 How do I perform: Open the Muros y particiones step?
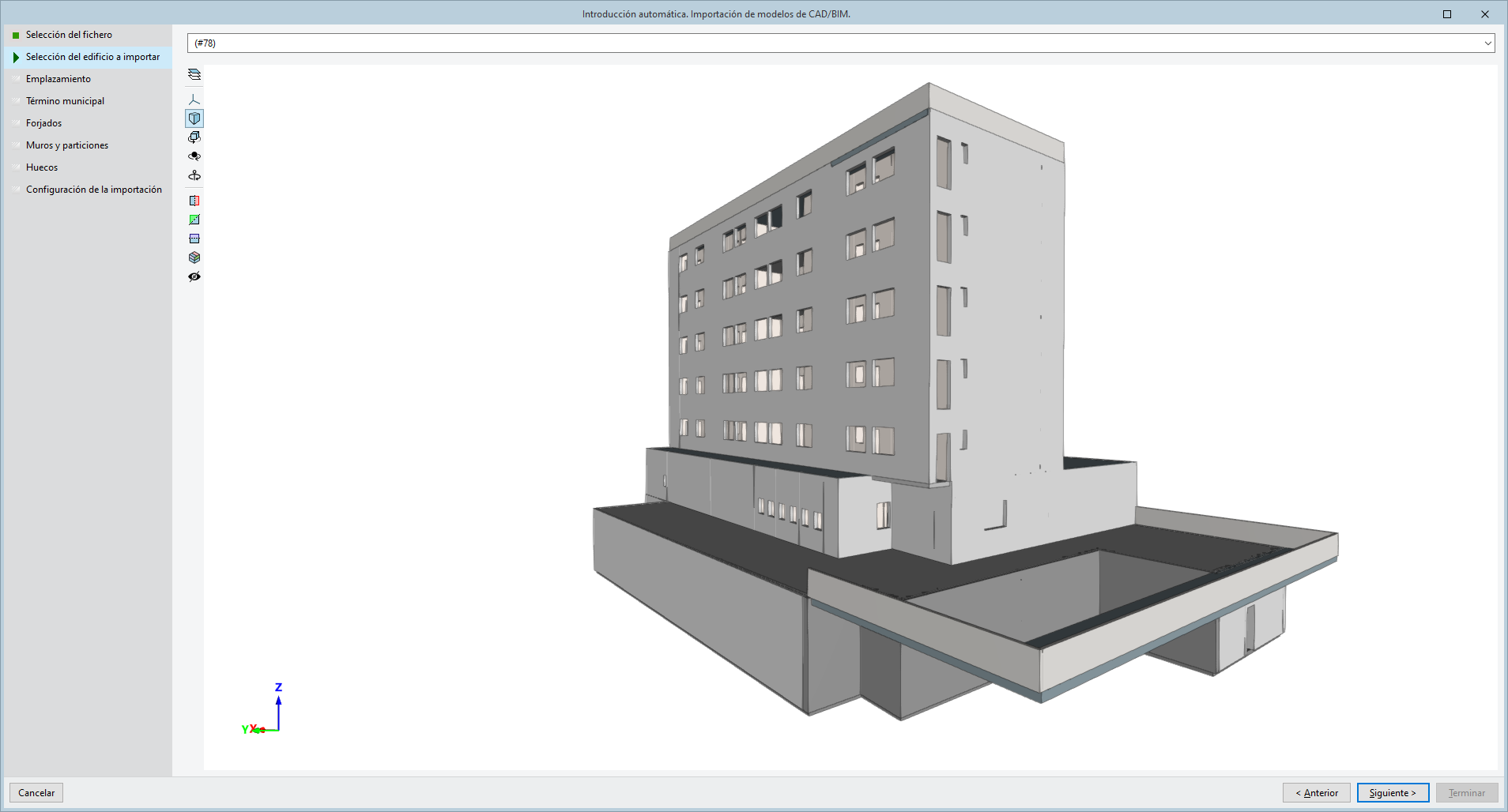coord(88,145)
